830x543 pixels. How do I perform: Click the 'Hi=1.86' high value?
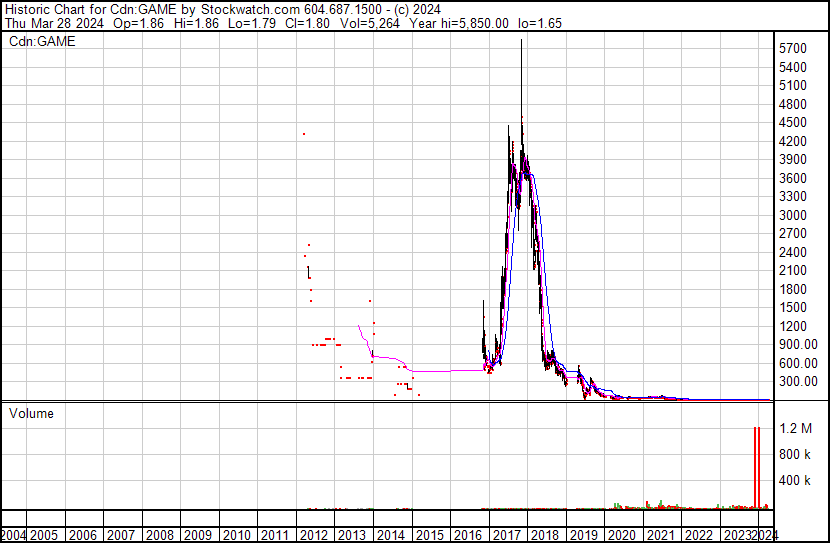coord(196,24)
